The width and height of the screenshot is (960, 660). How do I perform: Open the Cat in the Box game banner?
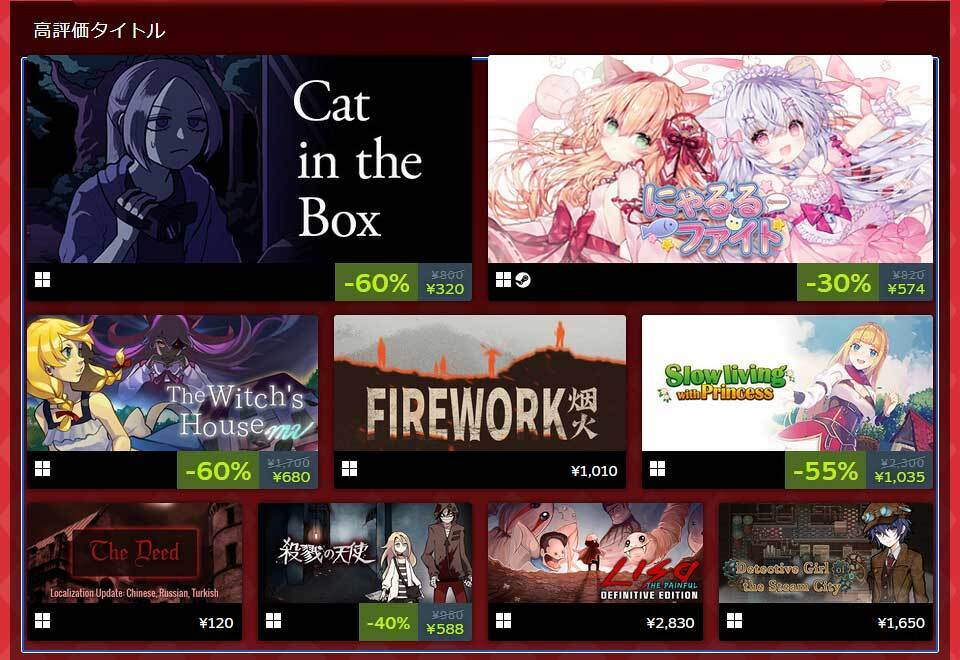click(x=249, y=159)
